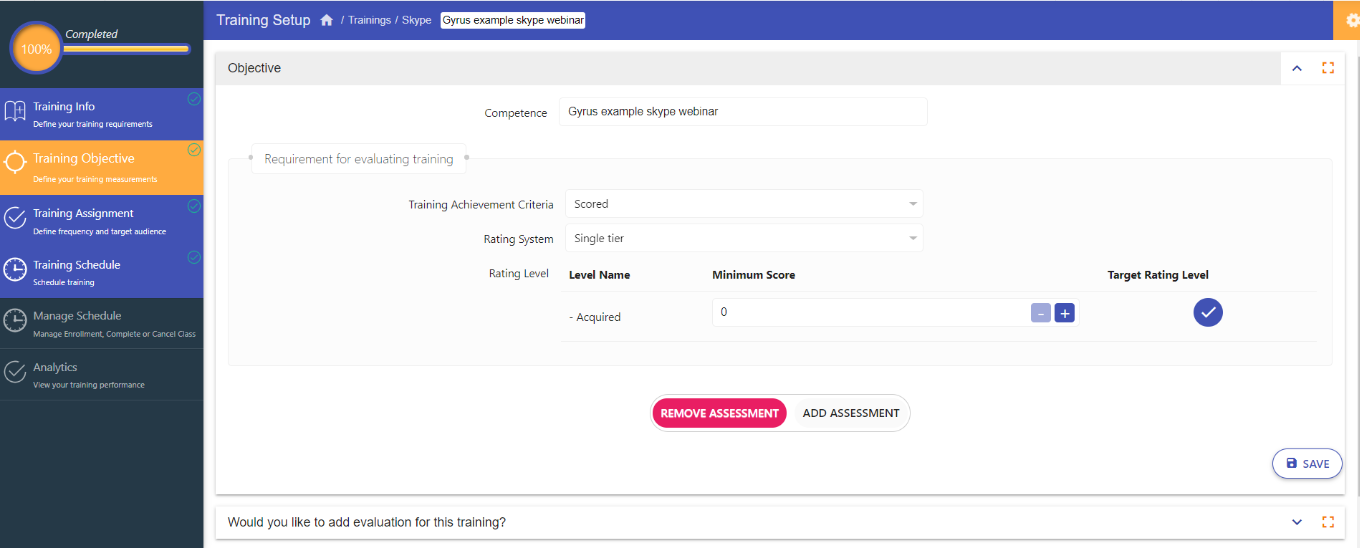
Task: Open the Trainings breadcrumb link
Action: coord(369,20)
